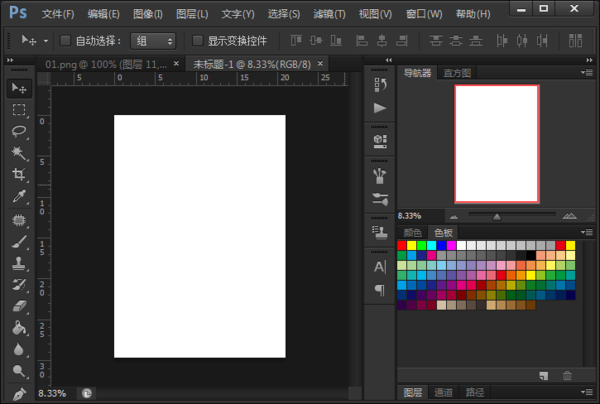This screenshot has width=600, height=404.
Task: Select the Paint Bucket tool
Action: point(19,328)
